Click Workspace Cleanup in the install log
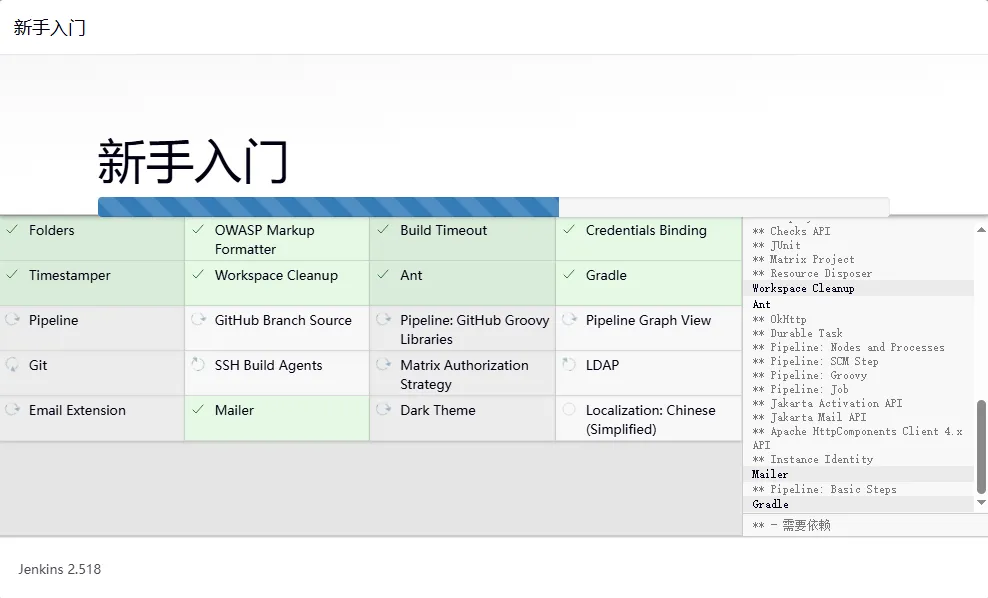988x598 pixels. point(803,288)
